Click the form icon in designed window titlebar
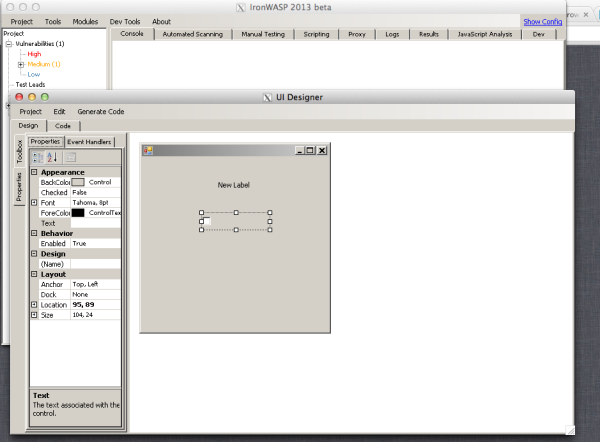 [148, 150]
